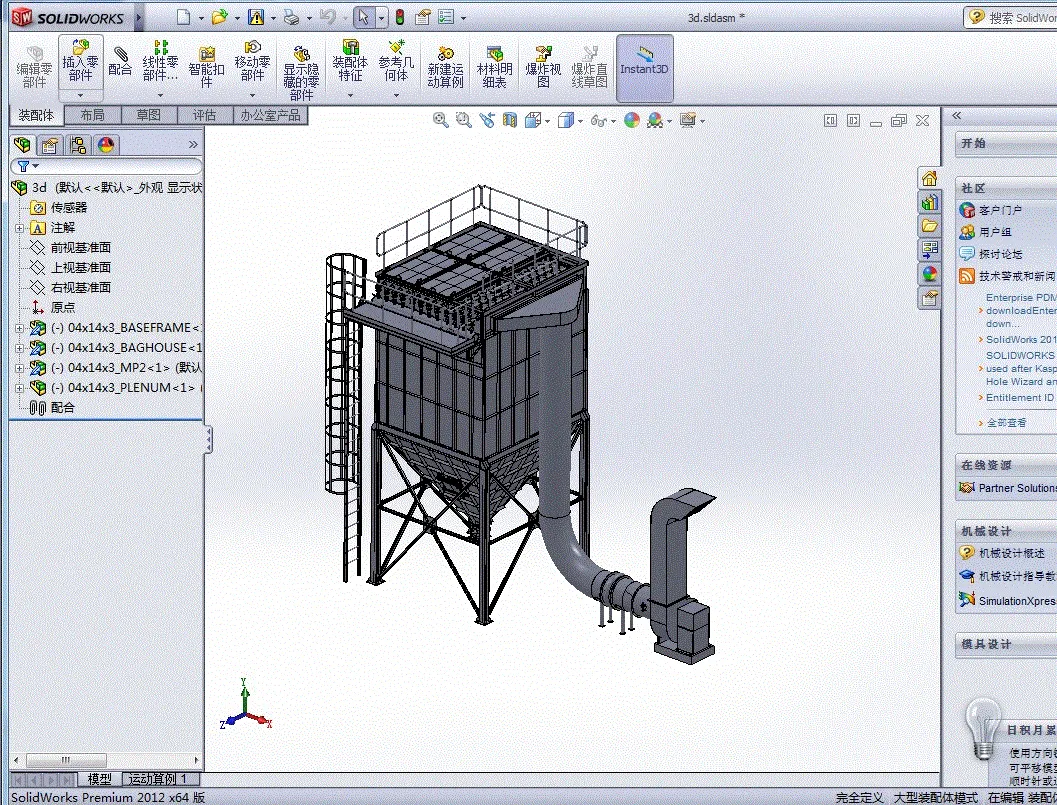This screenshot has height=805, width=1057.
Task: Click the Insert Components (插入零部件) tool
Action: click(80, 62)
